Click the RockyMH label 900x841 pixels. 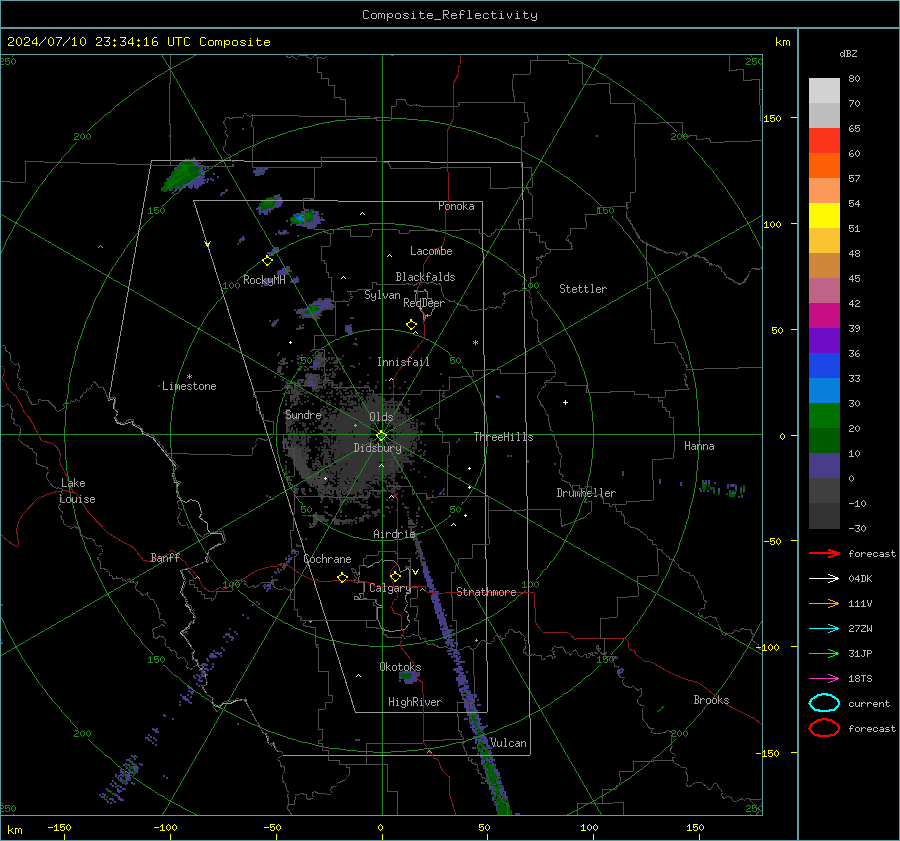point(264,280)
